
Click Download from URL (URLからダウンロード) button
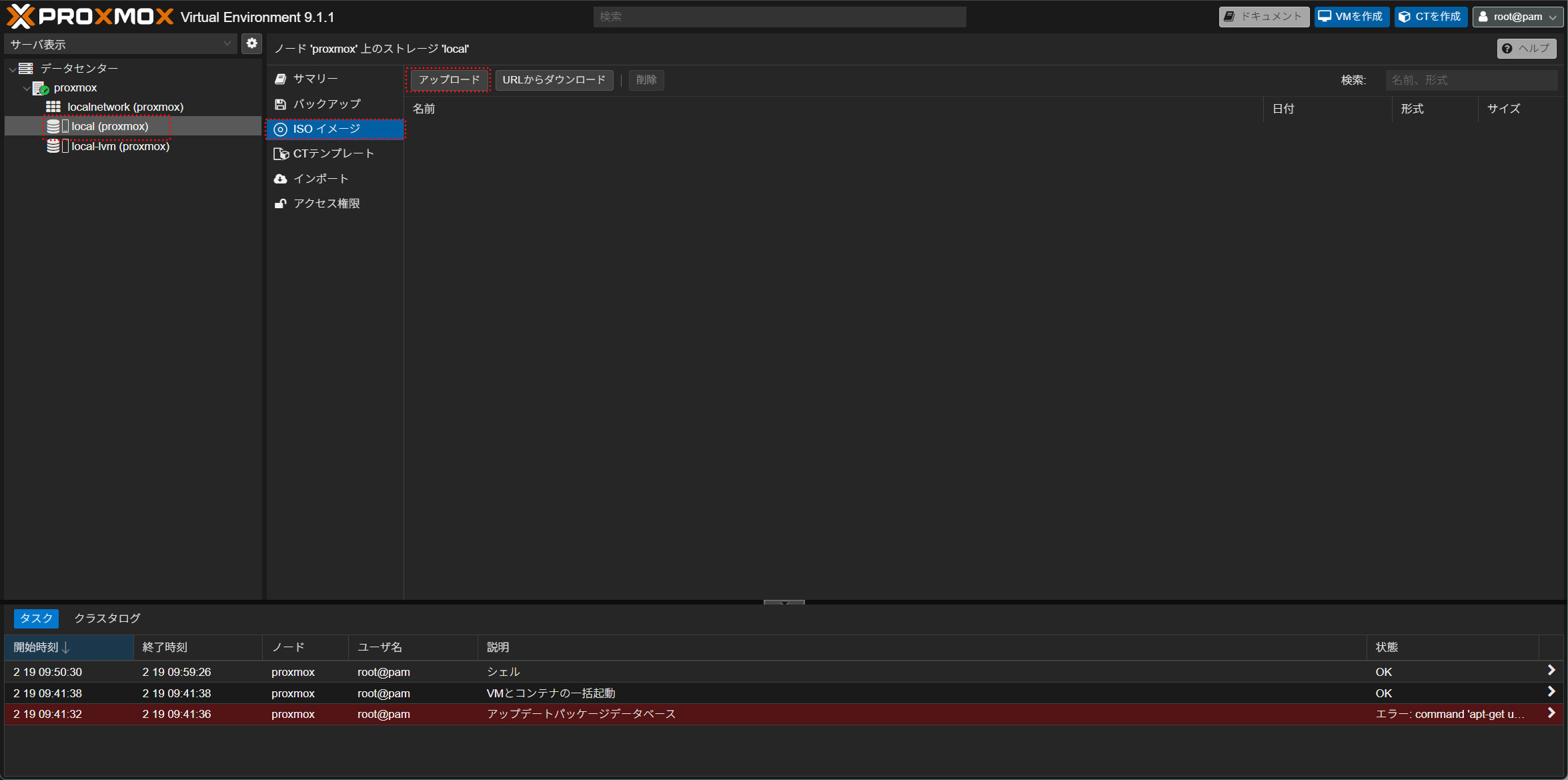[x=554, y=80]
